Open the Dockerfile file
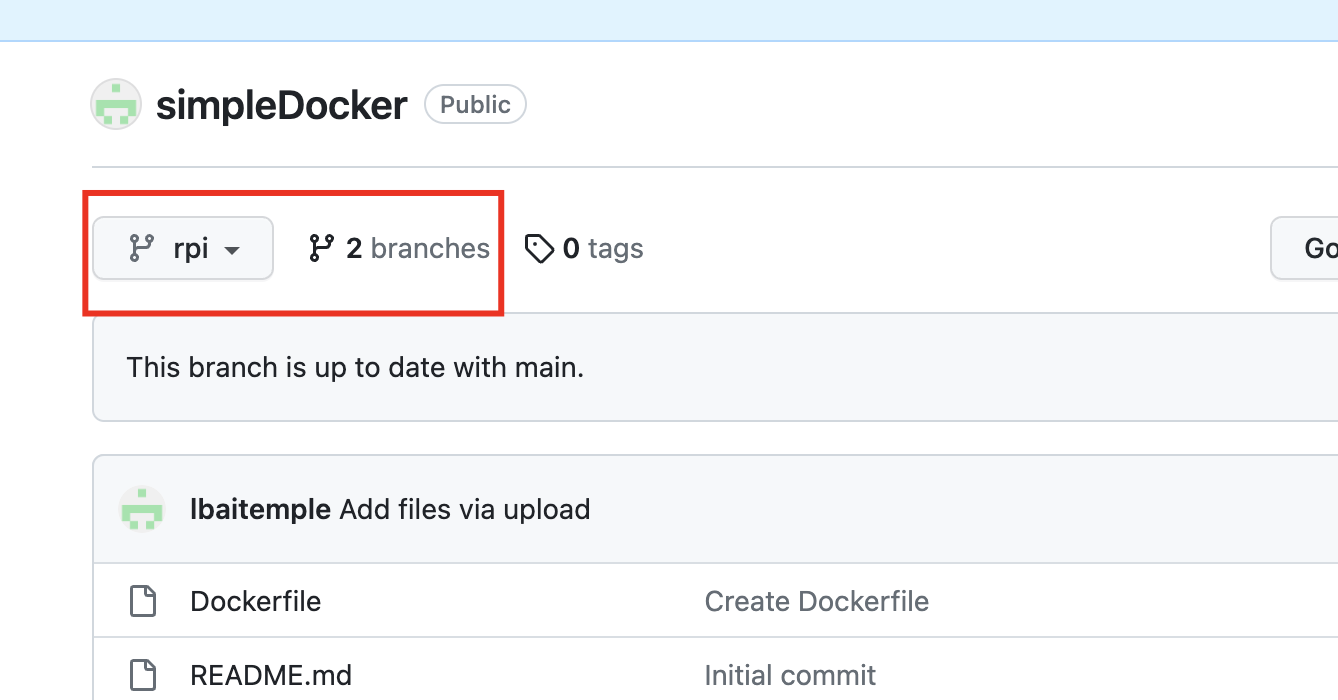Image resolution: width=1338 pixels, height=700 pixels. 255,601
